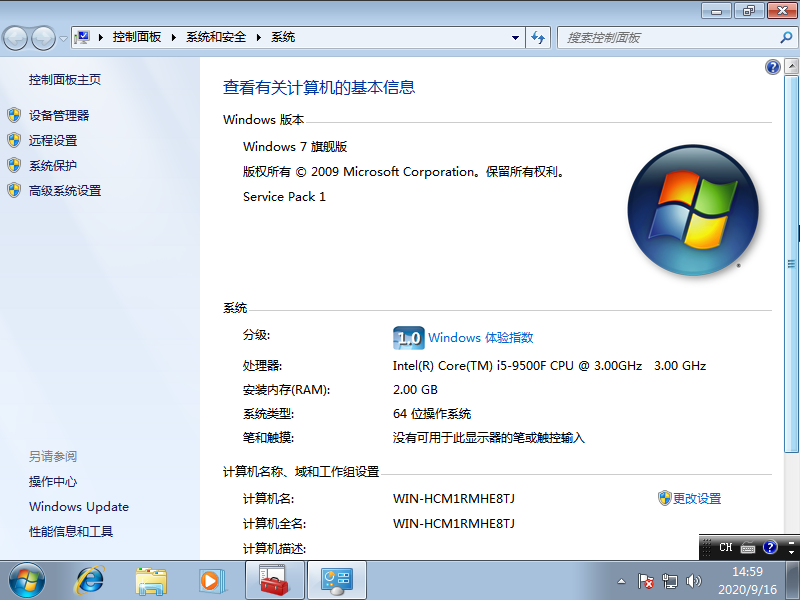Open Windows Media Player from the taskbar
This screenshot has width=800, height=600.
pyautogui.click(x=212, y=580)
